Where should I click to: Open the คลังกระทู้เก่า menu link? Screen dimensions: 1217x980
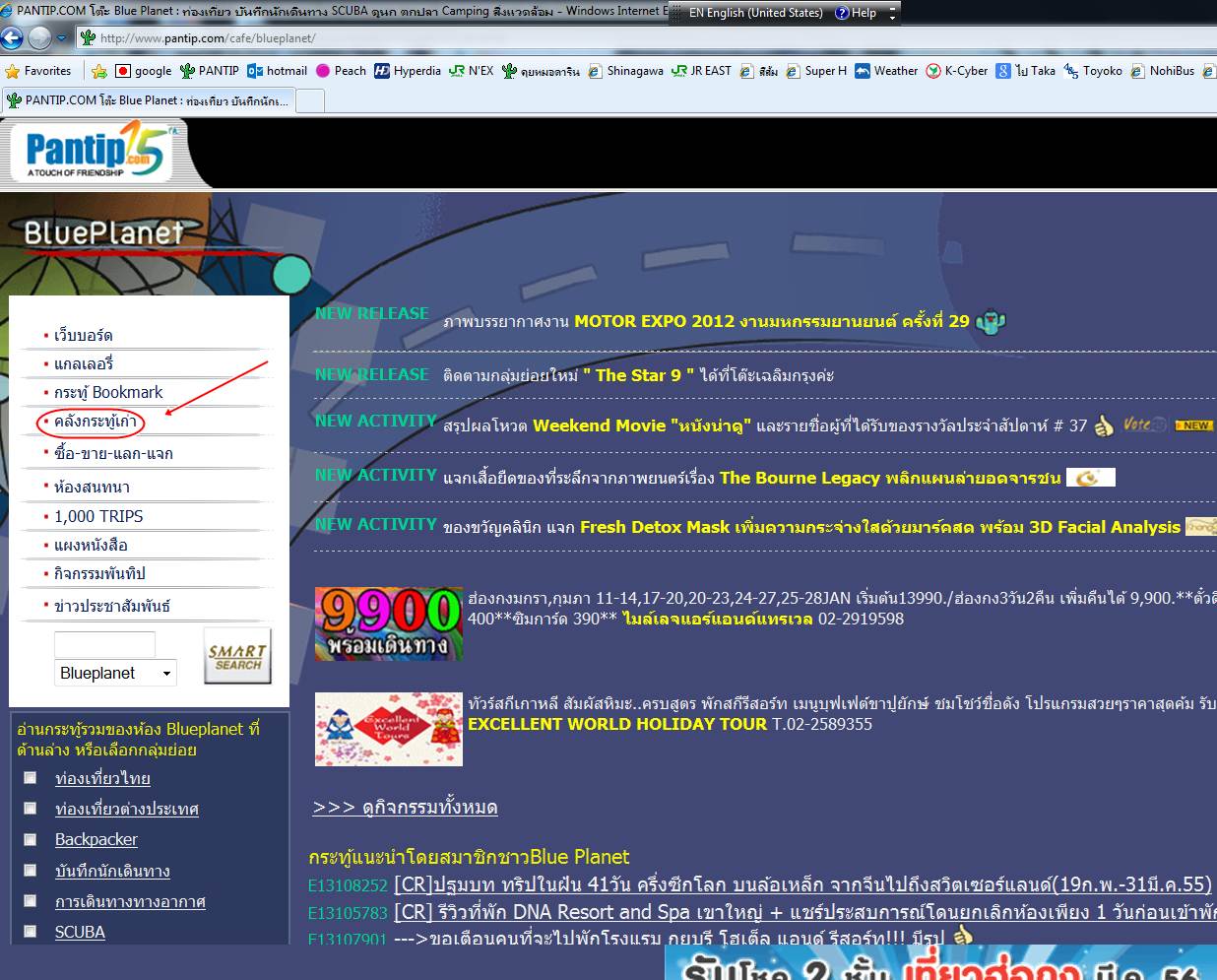(x=96, y=422)
